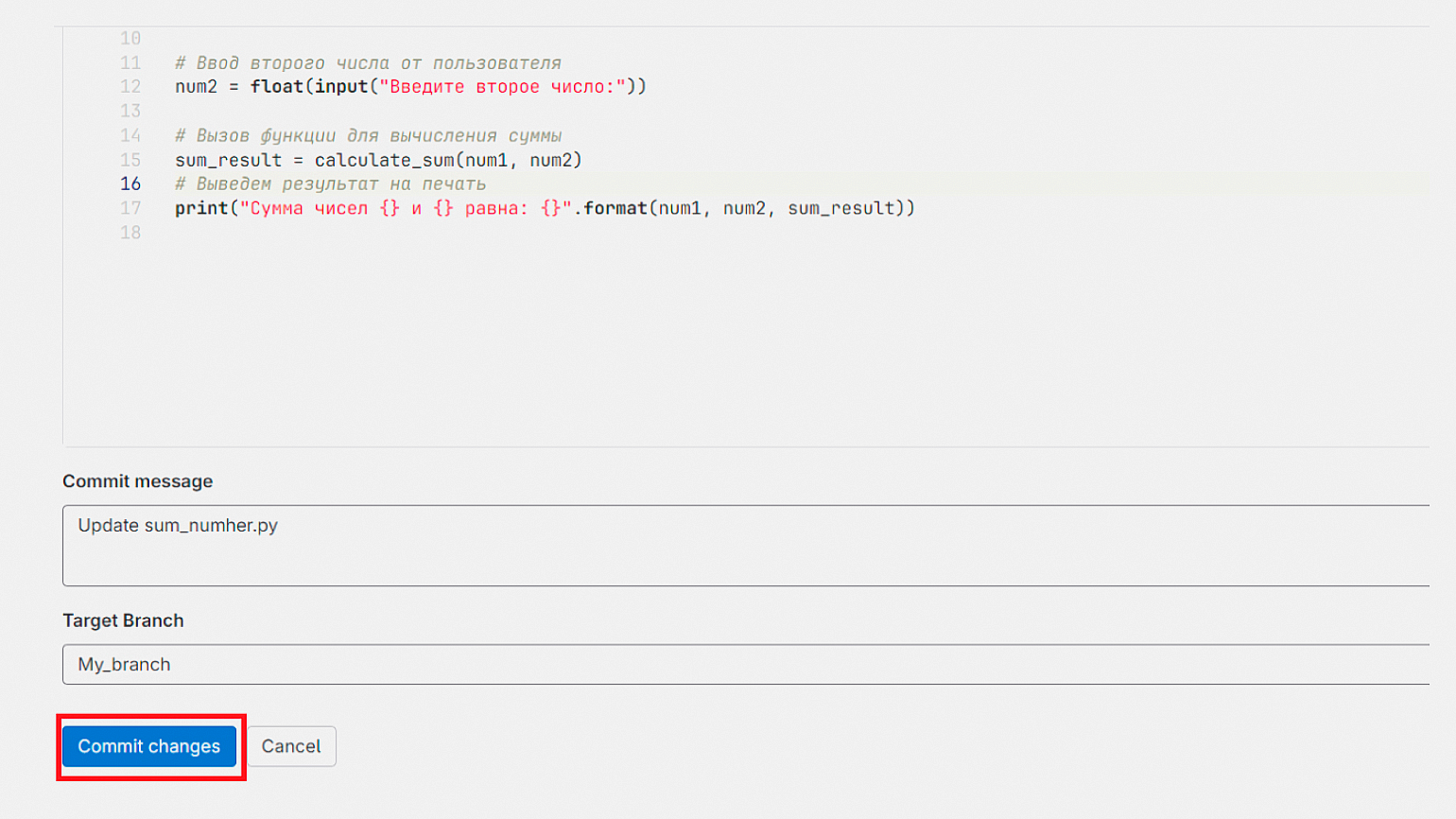1456x819 pixels.
Task: Click line number 13 of the empty line
Action: pyautogui.click(x=130, y=112)
